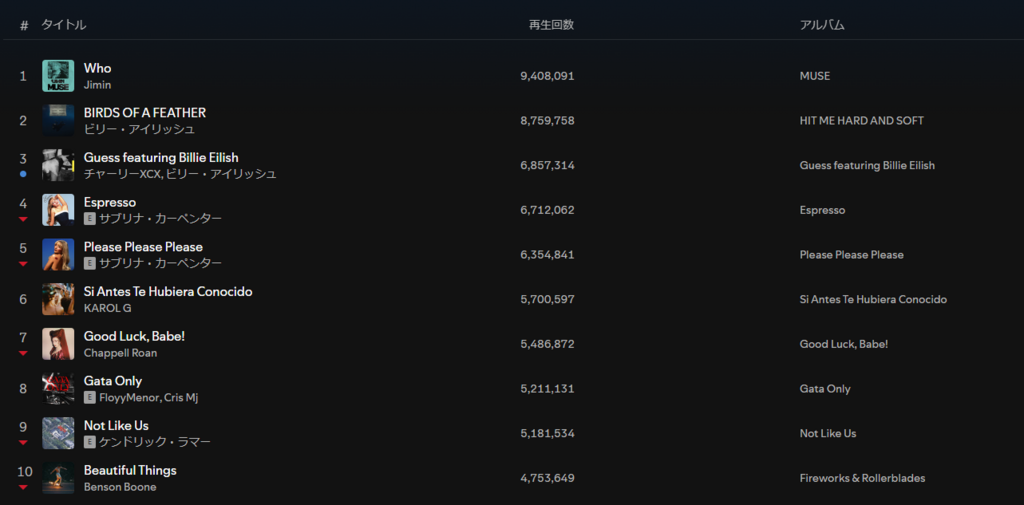Select the Espresso album artwork
This screenshot has width=1024, height=505.
58,210
